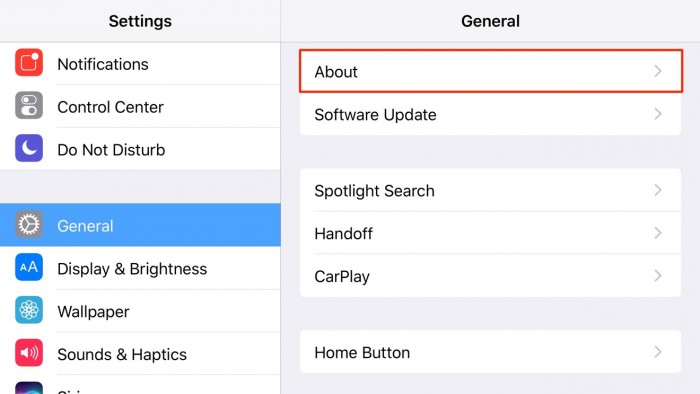Tap the Wallpaper flower icon
Image resolution: width=700 pixels, height=394 pixels.
29,310
